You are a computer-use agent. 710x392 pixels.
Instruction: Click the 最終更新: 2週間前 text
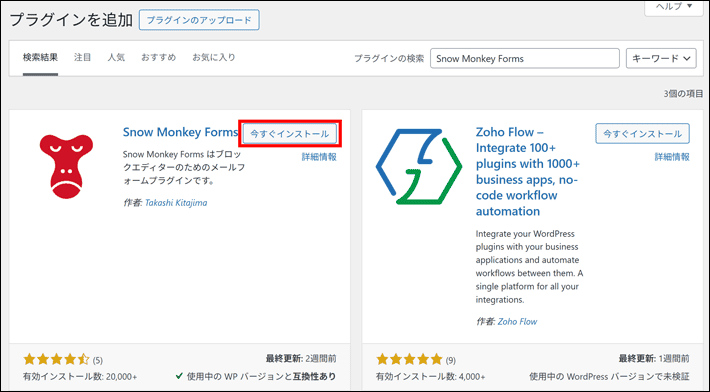click(301, 359)
